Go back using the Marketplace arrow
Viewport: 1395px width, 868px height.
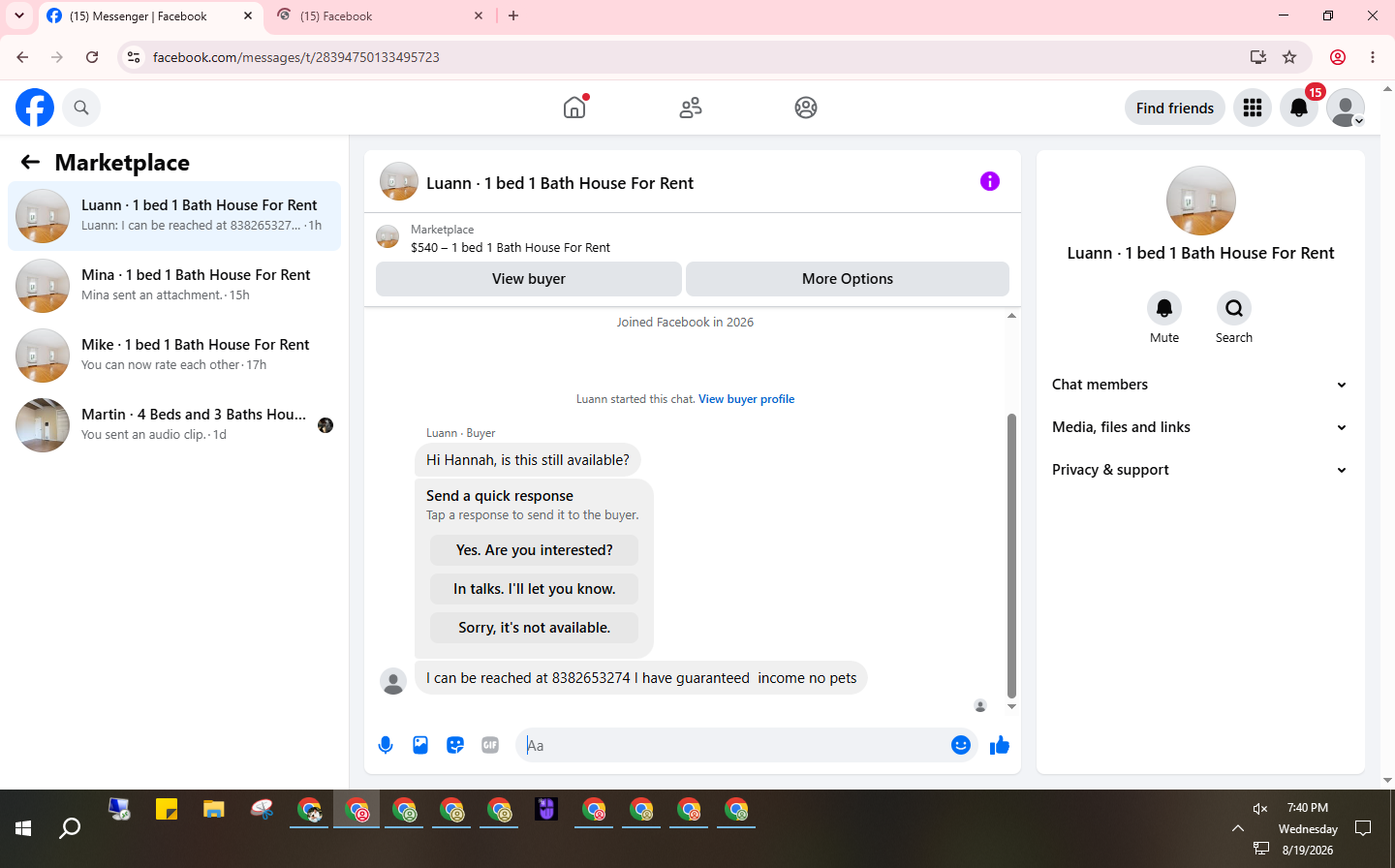30,162
